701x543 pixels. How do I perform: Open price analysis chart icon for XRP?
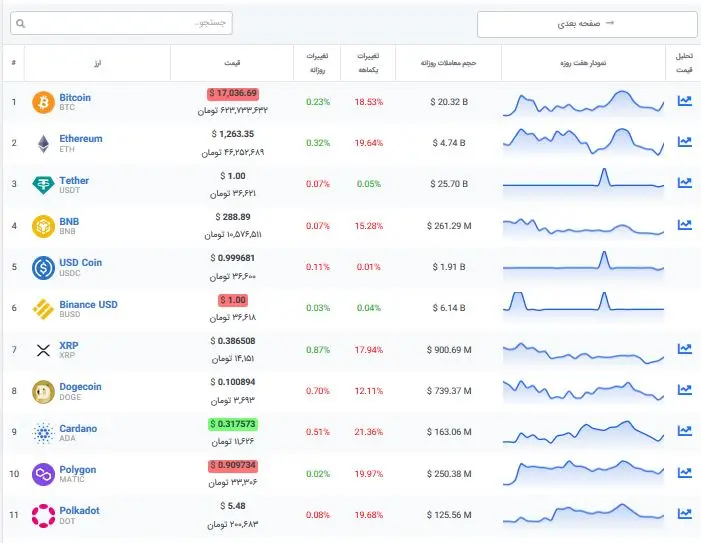pos(684,348)
